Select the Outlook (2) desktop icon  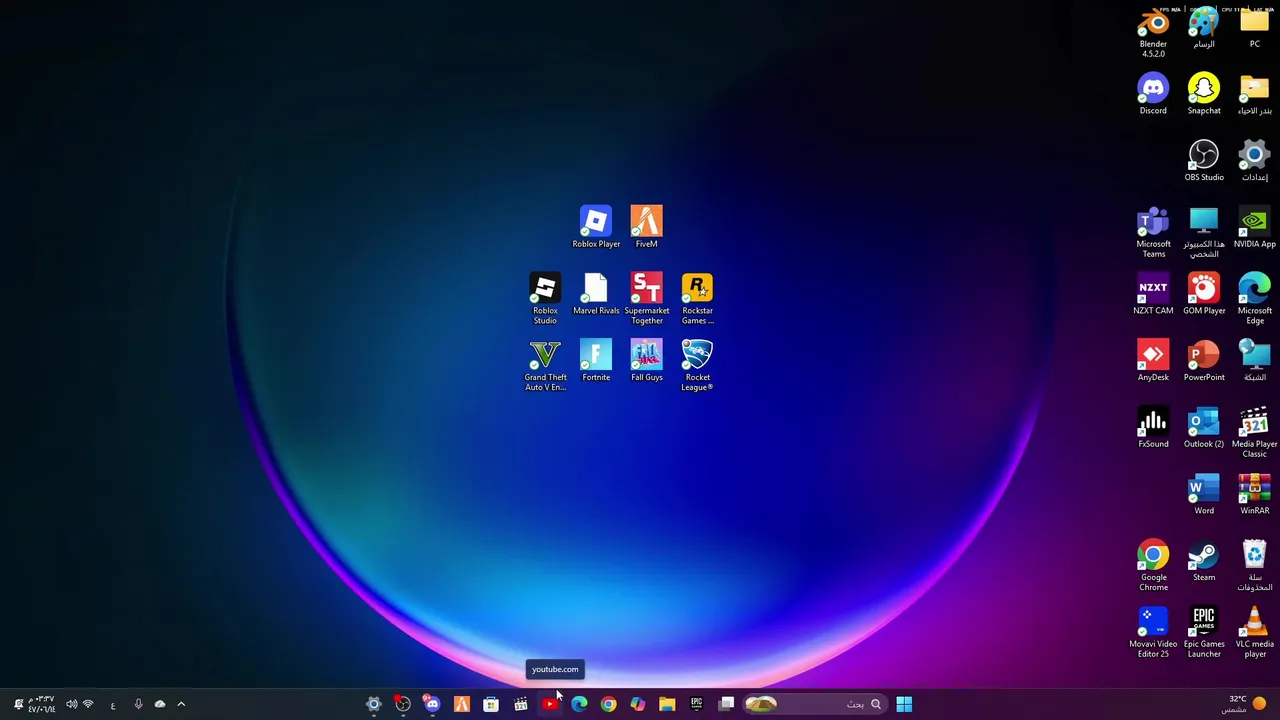(1204, 427)
